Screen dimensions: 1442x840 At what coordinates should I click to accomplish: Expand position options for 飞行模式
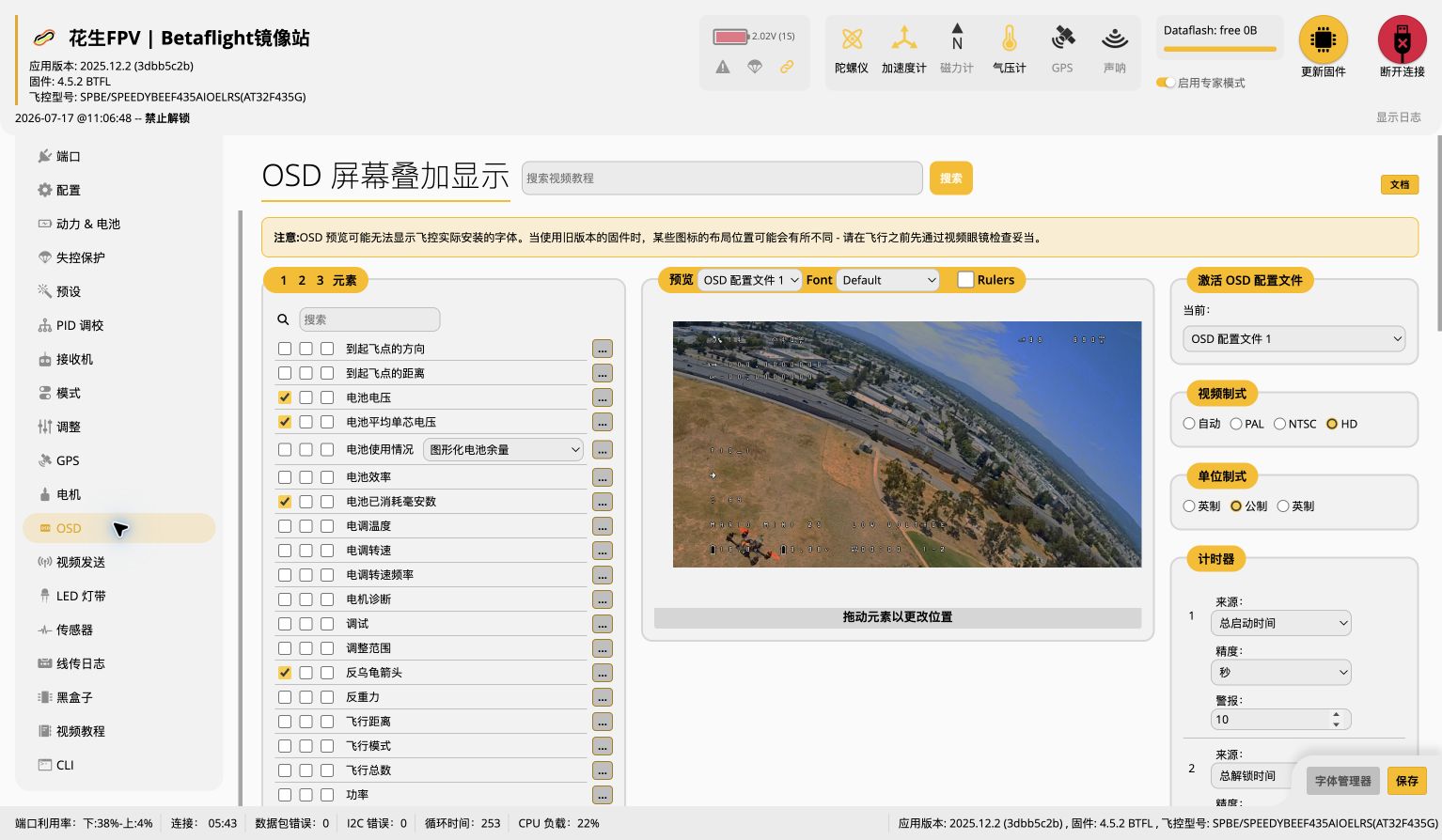coord(603,746)
